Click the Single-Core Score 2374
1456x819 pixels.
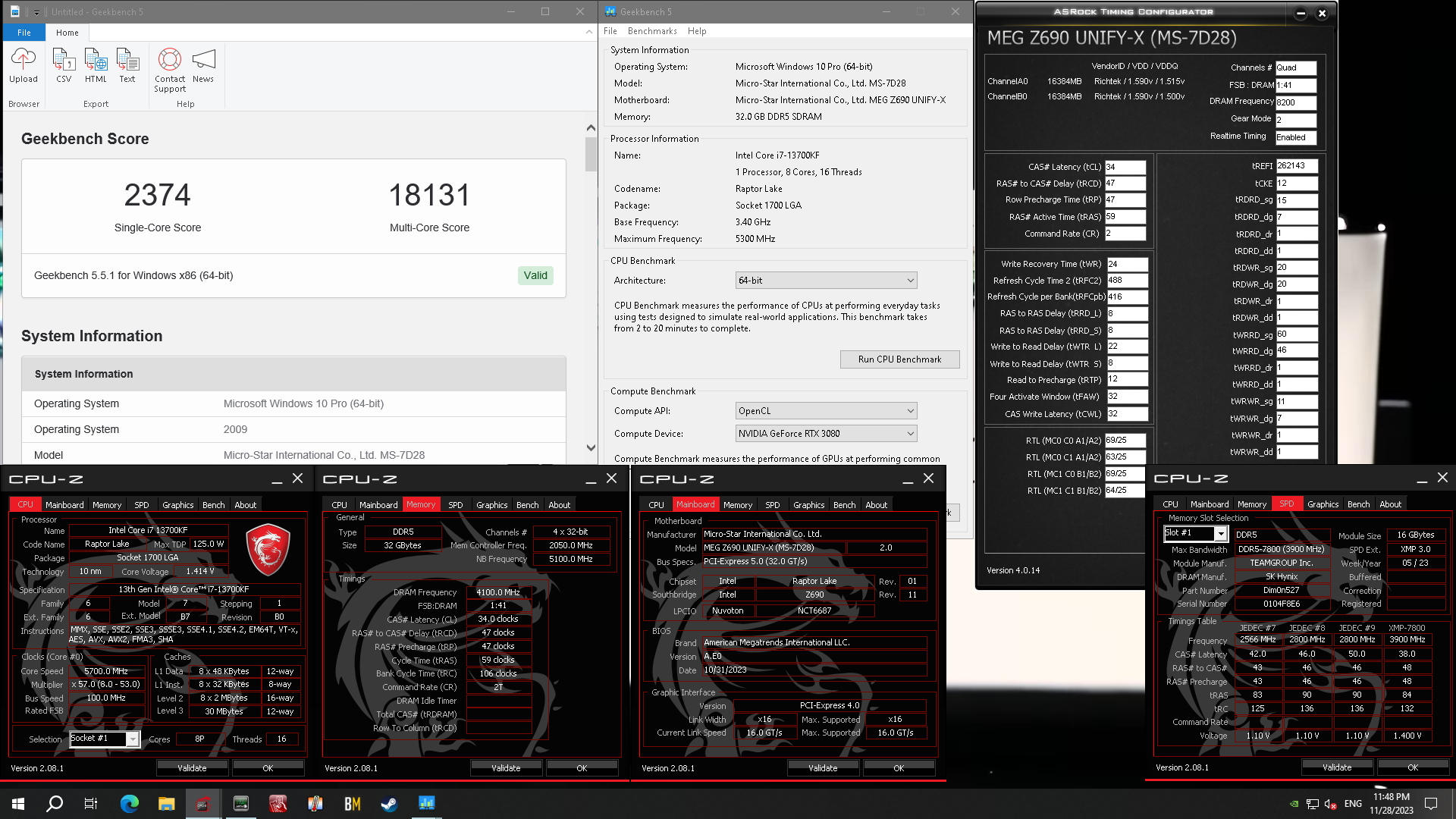[x=158, y=196]
